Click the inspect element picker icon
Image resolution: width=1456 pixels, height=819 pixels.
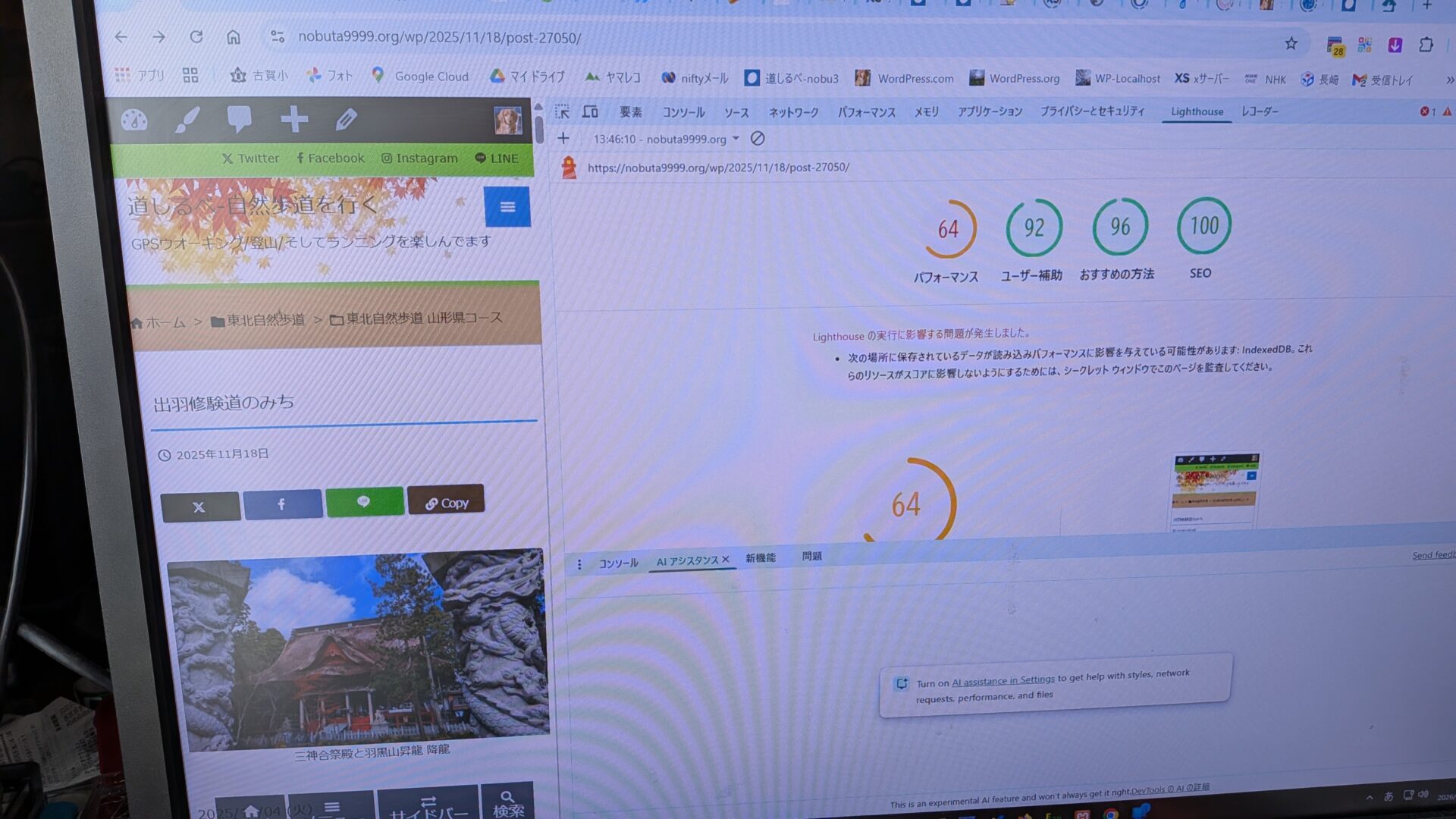(x=562, y=111)
